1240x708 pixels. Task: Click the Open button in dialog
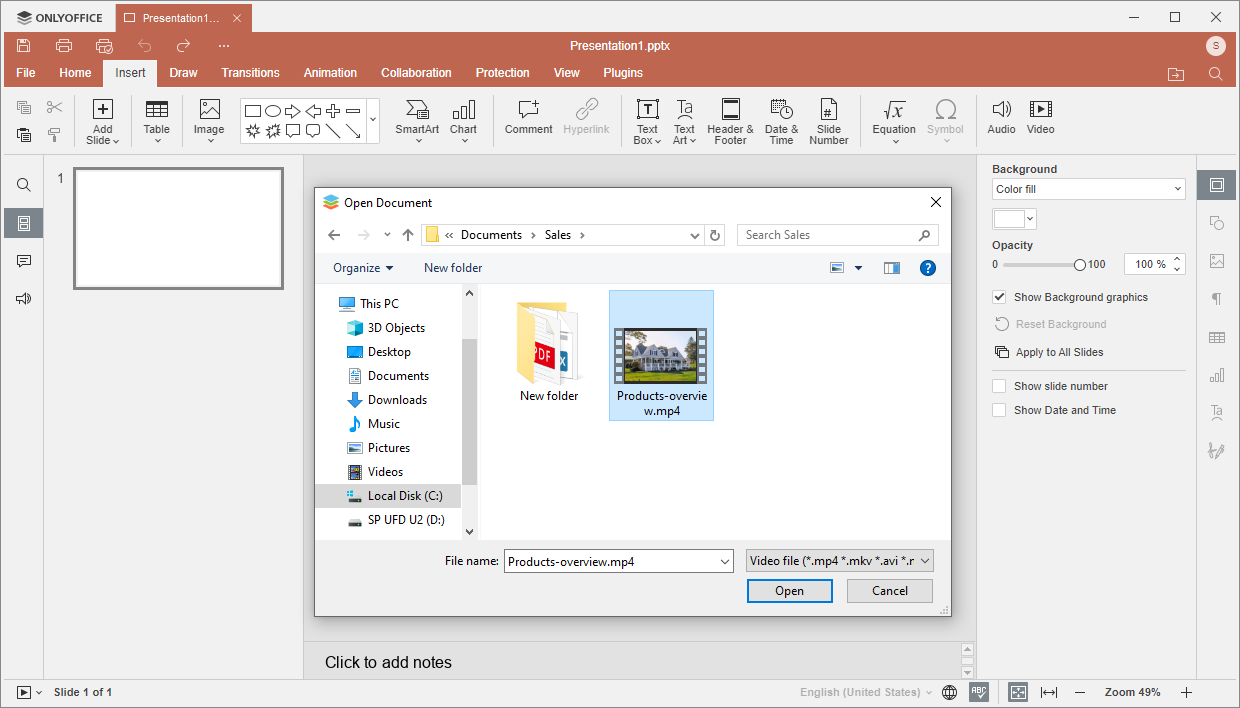789,591
